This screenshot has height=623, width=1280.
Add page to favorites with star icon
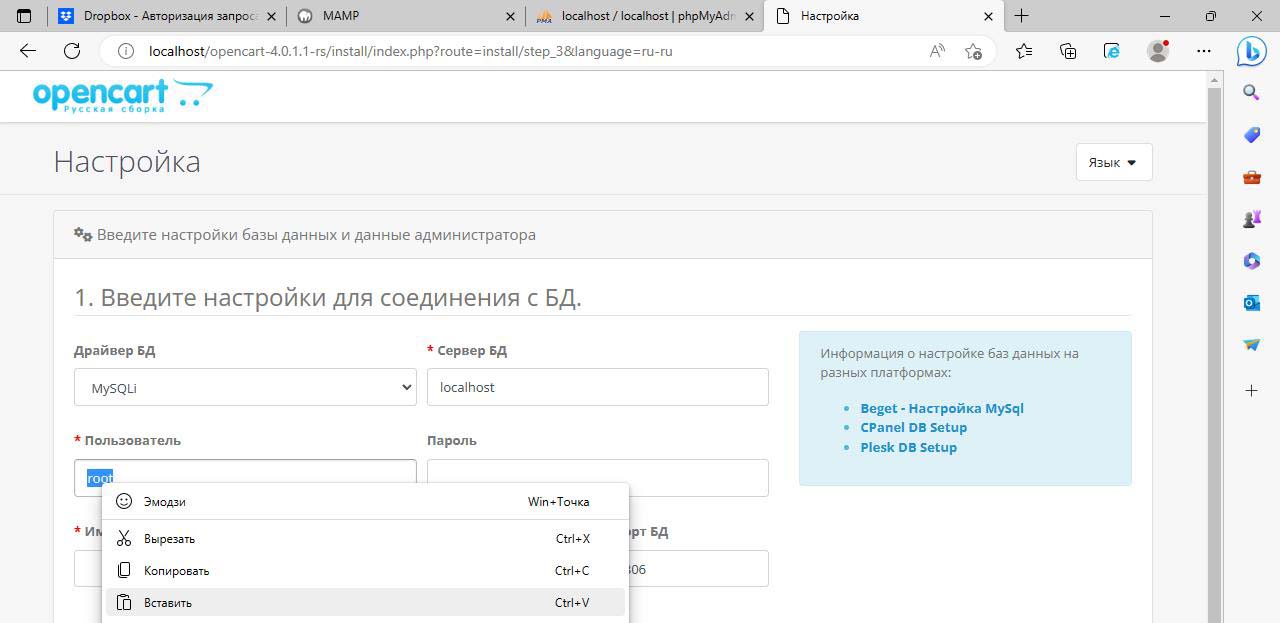pos(973,51)
